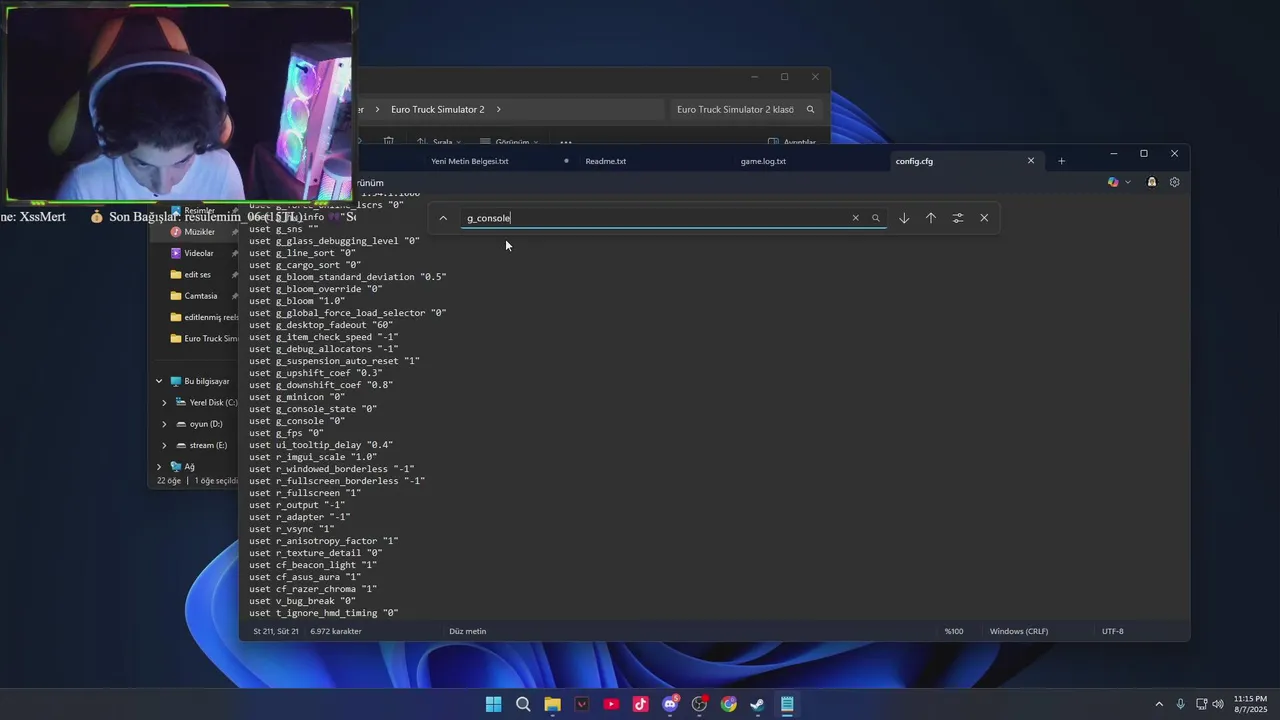Click the Explorer search magnifier icon

point(811,109)
